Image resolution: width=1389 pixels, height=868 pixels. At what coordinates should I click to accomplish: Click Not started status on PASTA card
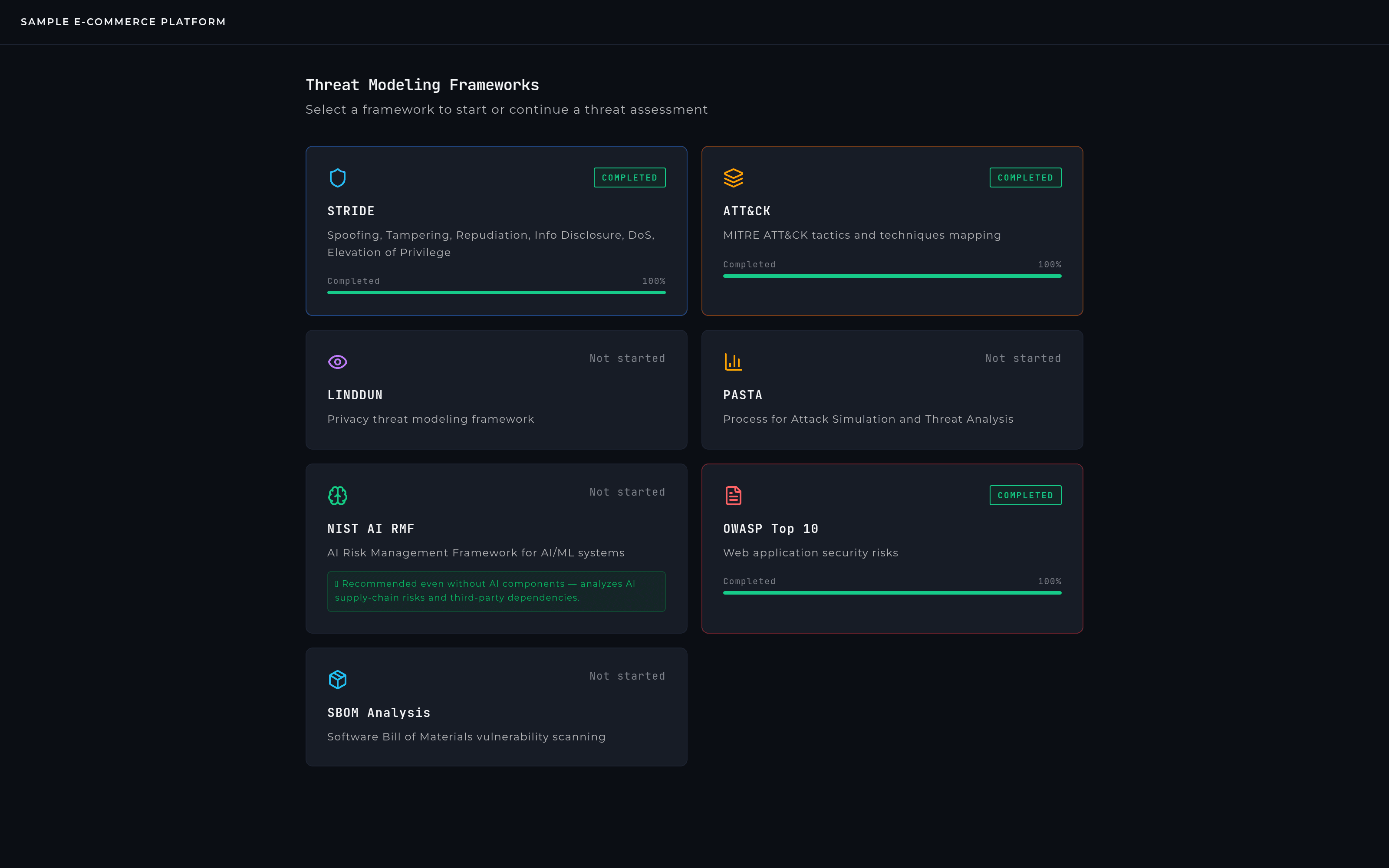(1023, 358)
